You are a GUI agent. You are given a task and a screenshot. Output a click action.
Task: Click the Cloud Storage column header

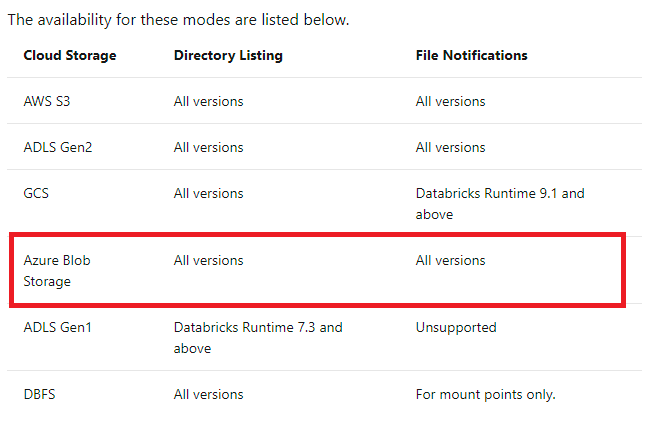point(70,55)
